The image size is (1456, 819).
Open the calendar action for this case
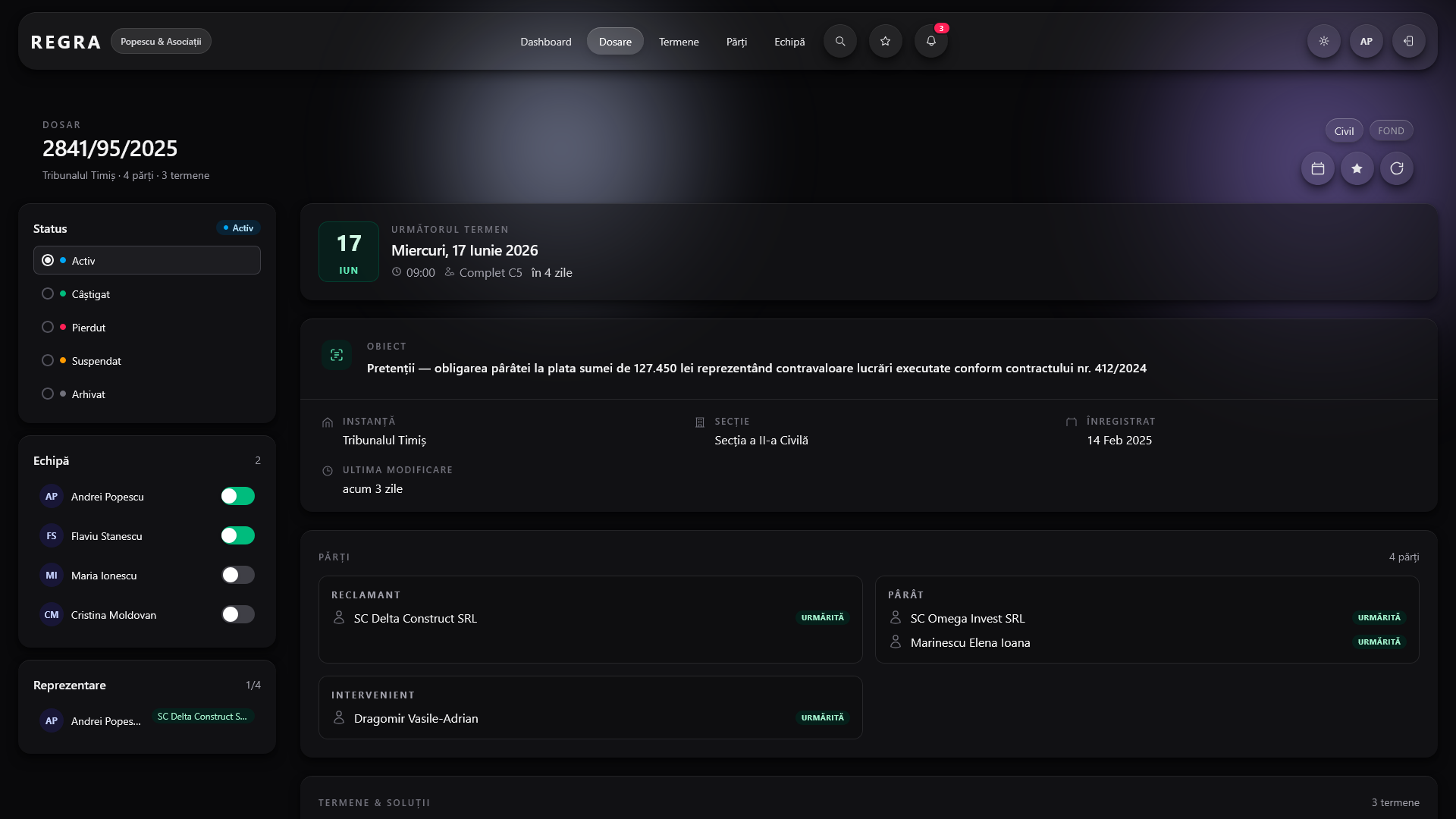coord(1318,168)
